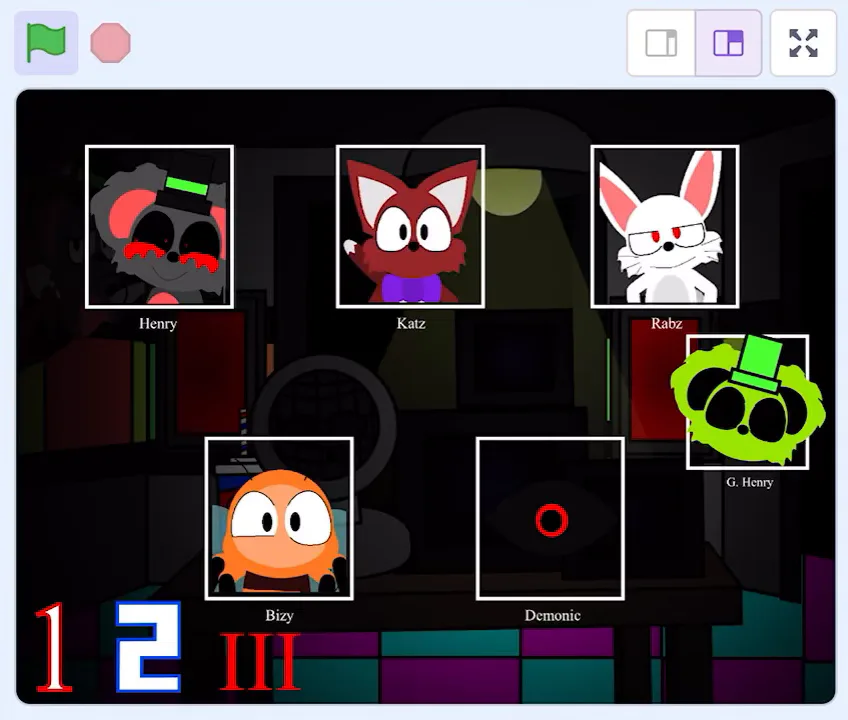Choose the blue-outlined number 2 option
Screen dimensions: 848x720
(x=148, y=647)
